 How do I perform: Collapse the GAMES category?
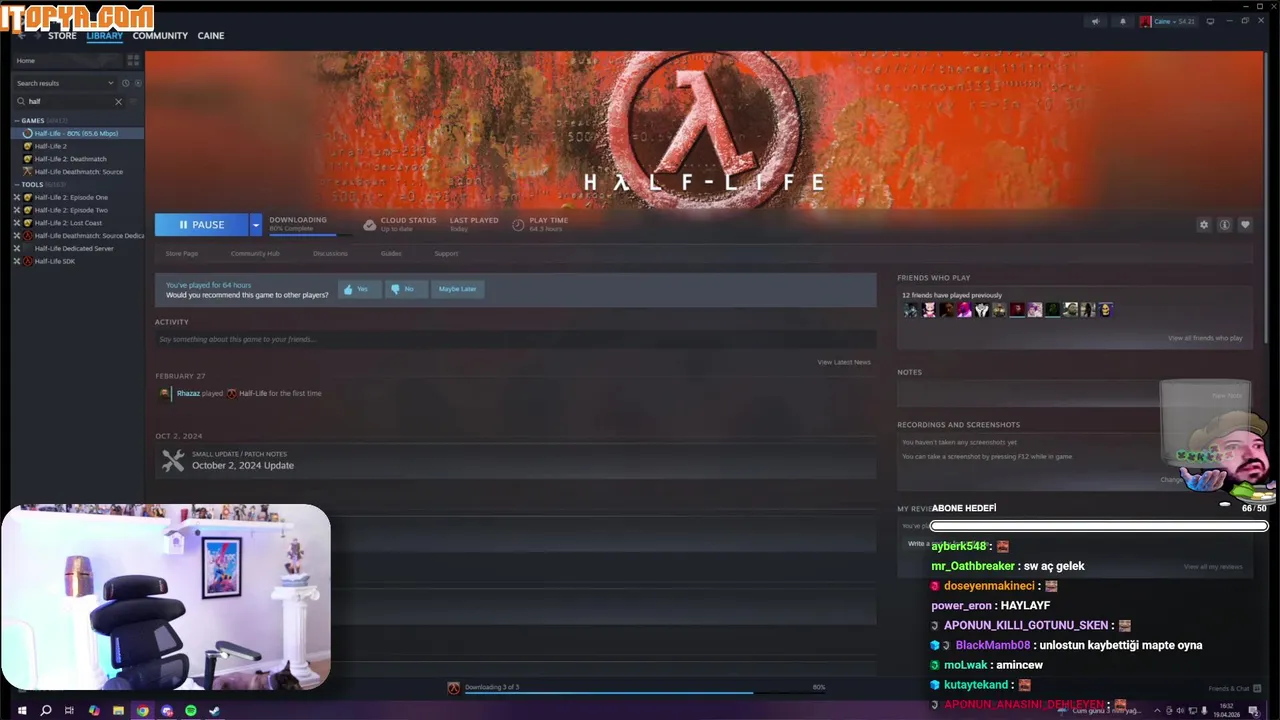point(17,120)
